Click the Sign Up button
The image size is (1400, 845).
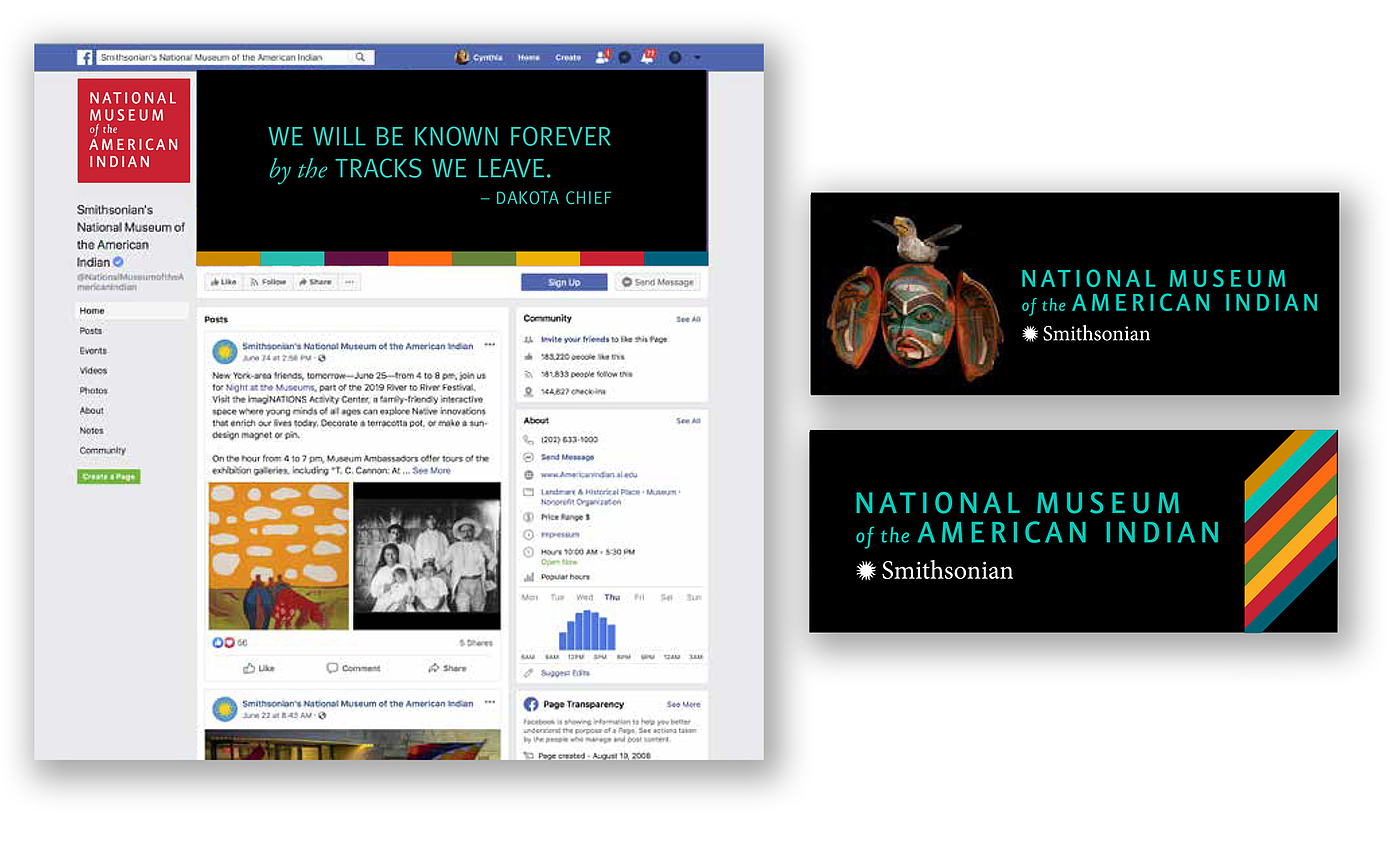(x=563, y=282)
